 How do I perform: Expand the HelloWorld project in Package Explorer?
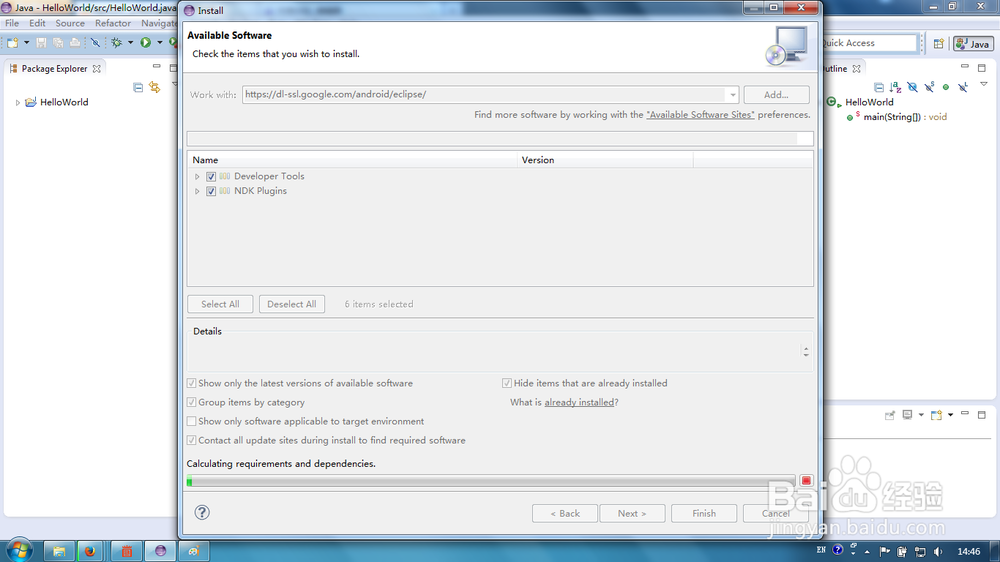(x=17, y=103)
